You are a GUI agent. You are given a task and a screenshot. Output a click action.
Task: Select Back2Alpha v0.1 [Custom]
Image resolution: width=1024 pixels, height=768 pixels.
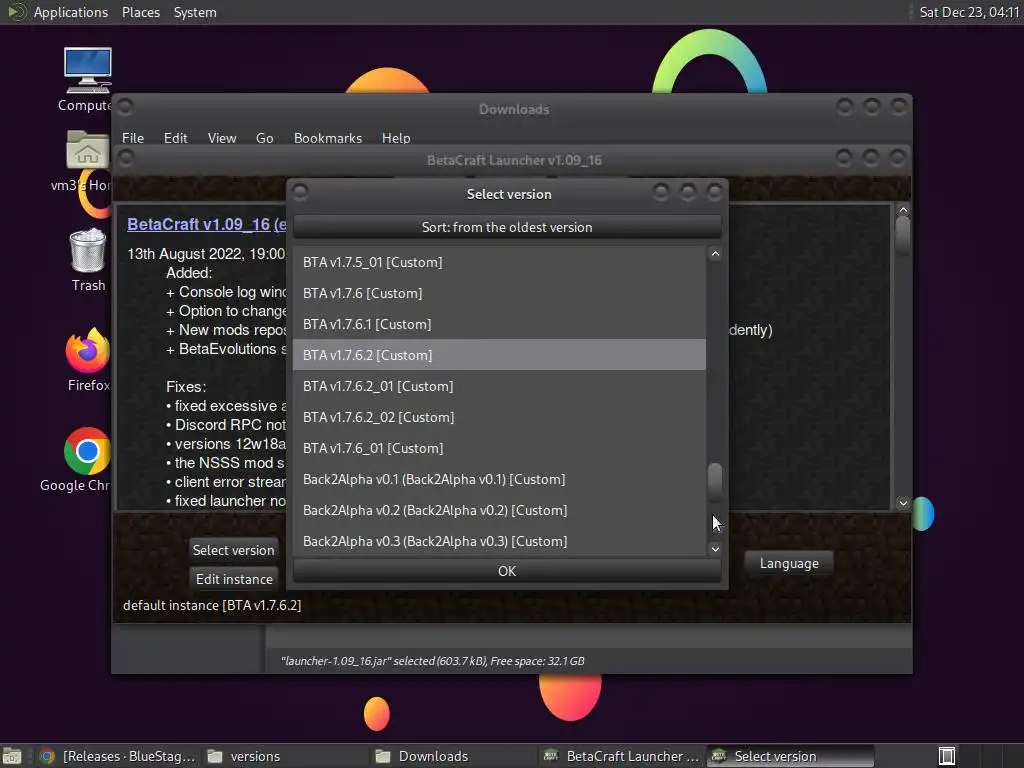click(499, 479)
